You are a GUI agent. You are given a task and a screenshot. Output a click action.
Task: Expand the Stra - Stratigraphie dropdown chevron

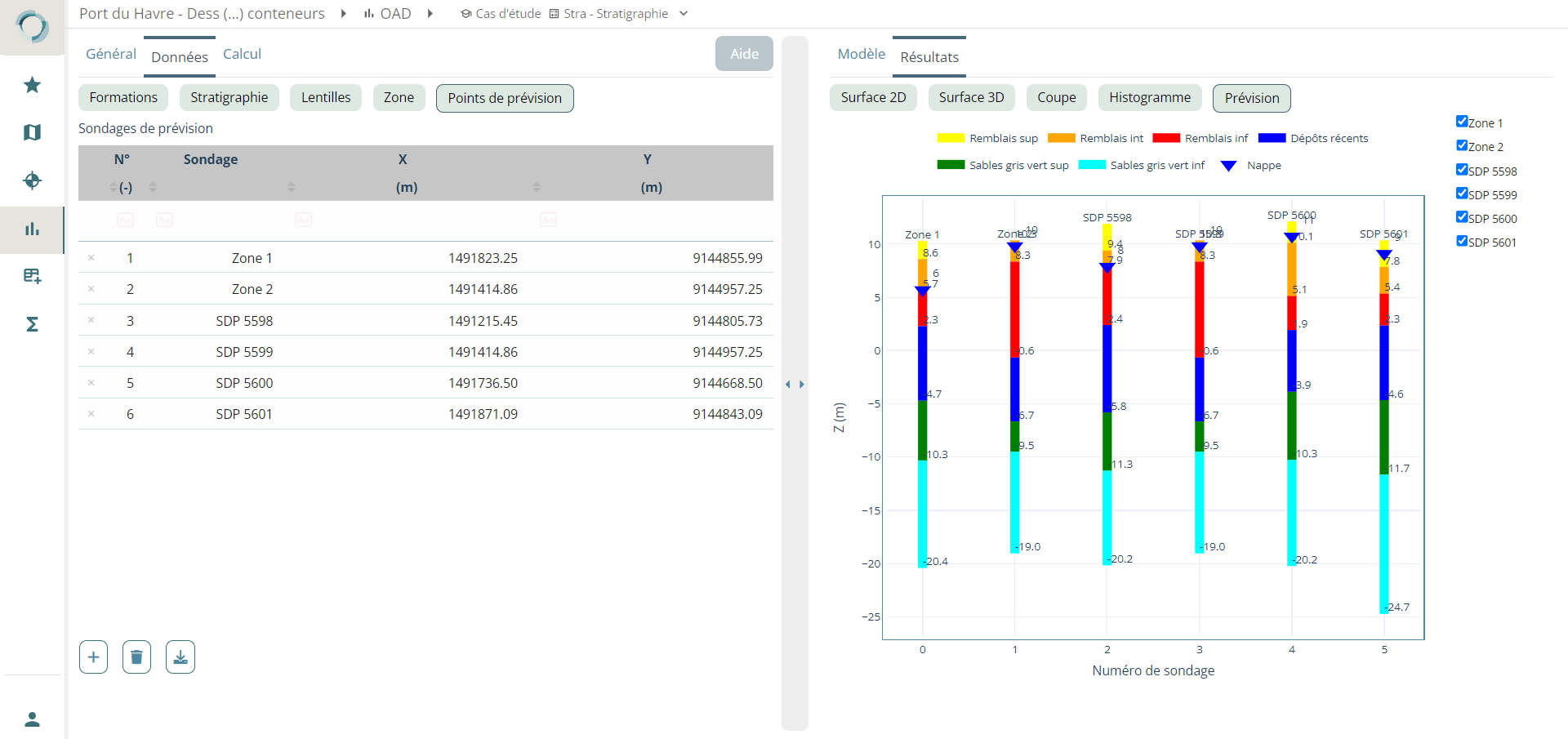[x=684, y=14]
